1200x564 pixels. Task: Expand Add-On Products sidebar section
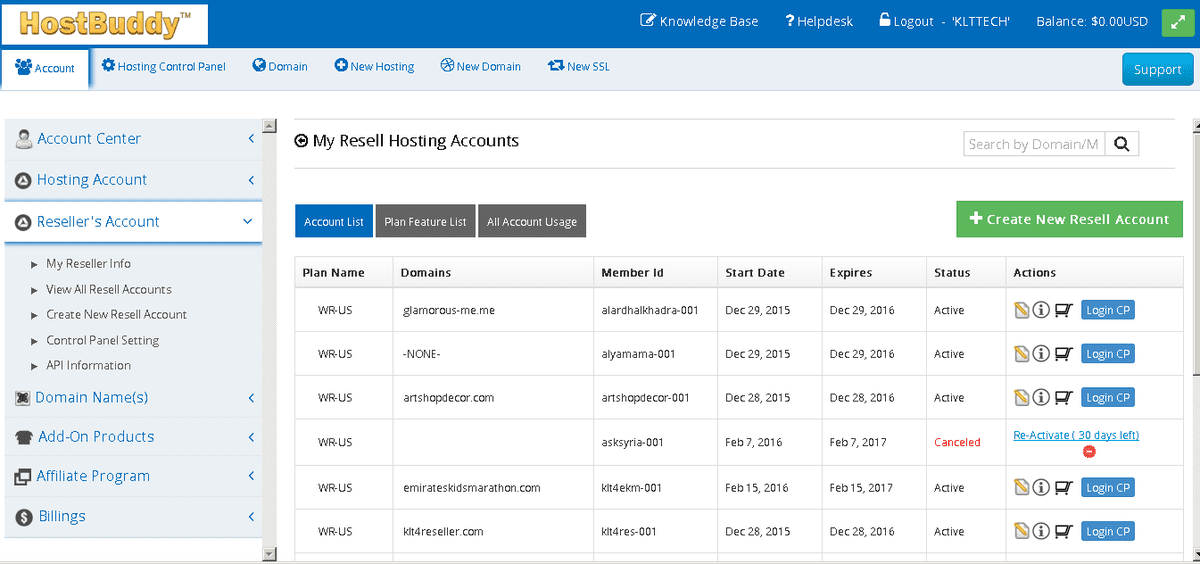[x=131, y=437]
